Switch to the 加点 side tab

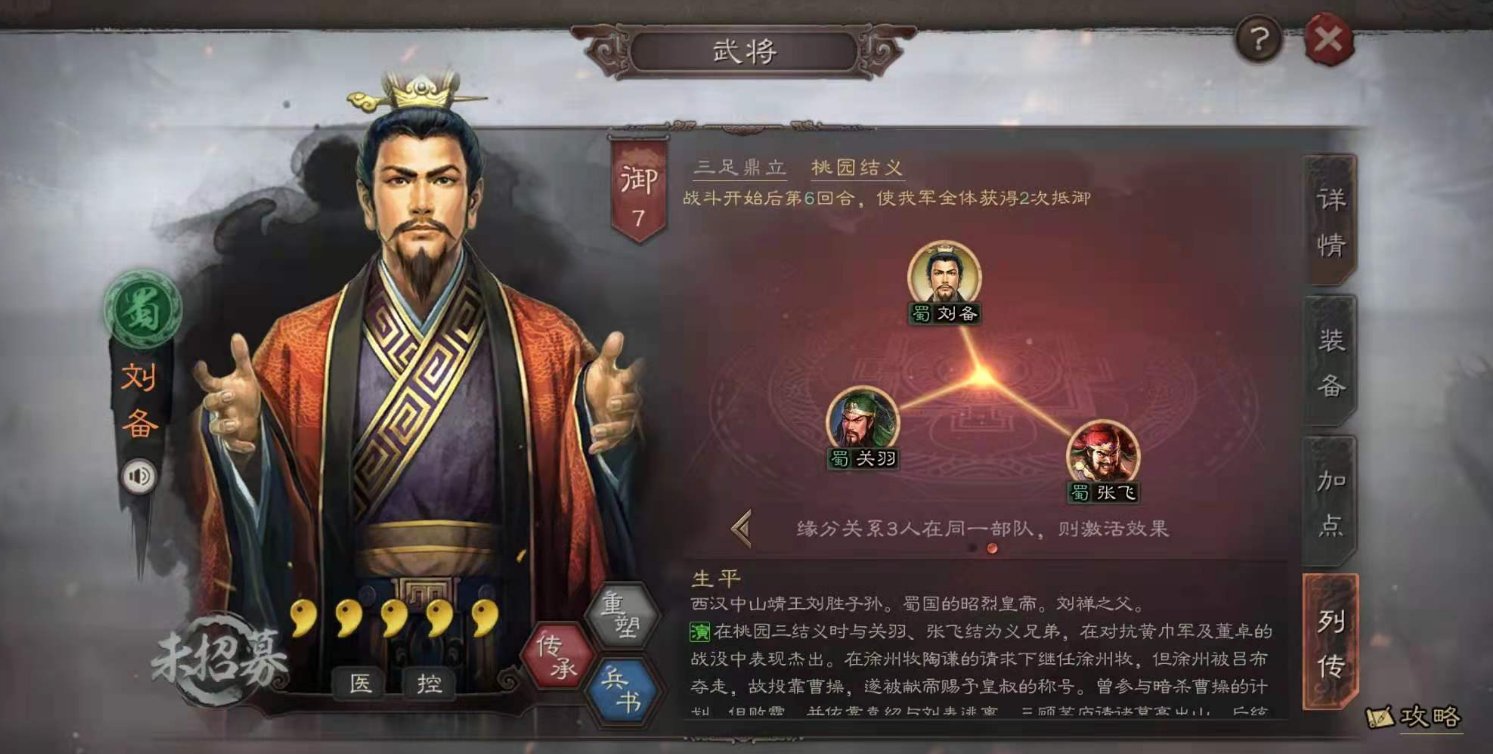tap(1330, 501)
